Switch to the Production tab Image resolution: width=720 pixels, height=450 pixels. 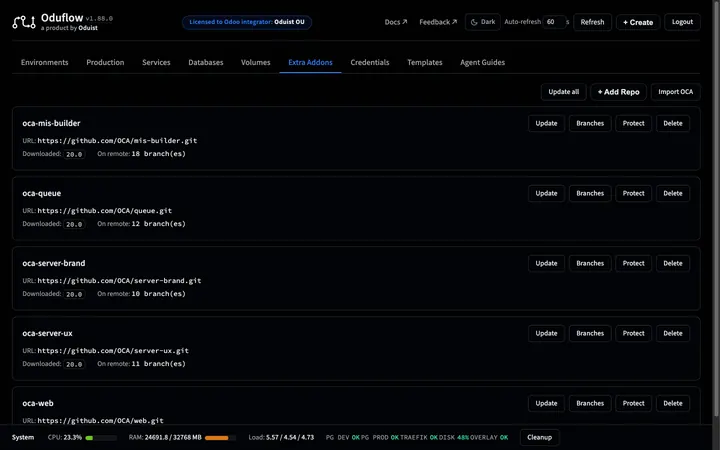pos(105,62)
